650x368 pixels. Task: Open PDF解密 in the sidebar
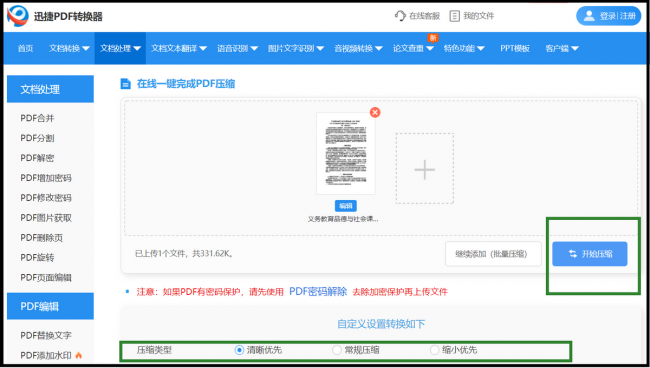pyautogui.click(x=37, y=158)
